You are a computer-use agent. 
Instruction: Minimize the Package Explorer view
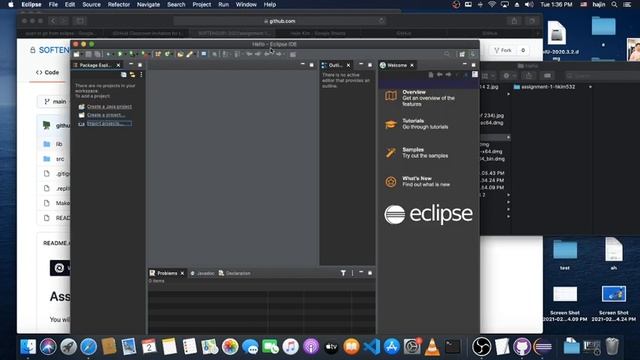(131, 65)
